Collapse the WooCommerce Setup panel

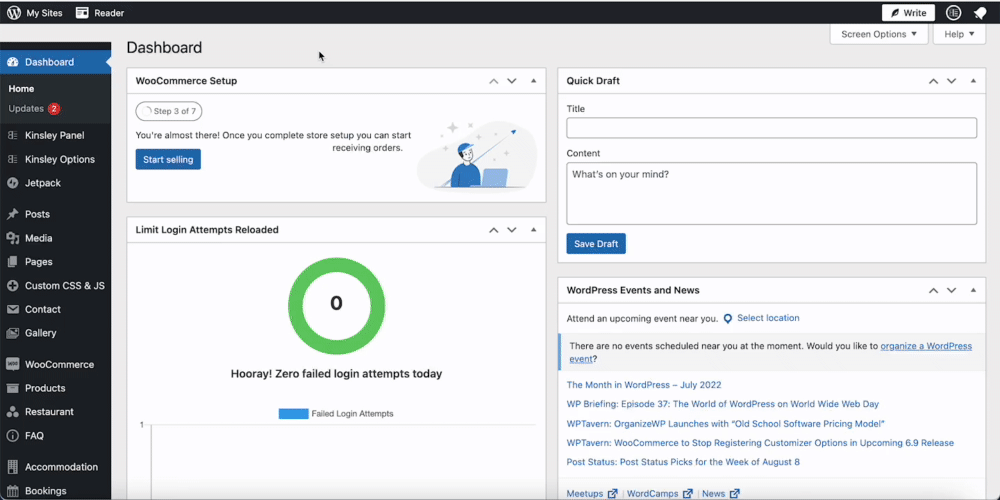coord(534,81)
